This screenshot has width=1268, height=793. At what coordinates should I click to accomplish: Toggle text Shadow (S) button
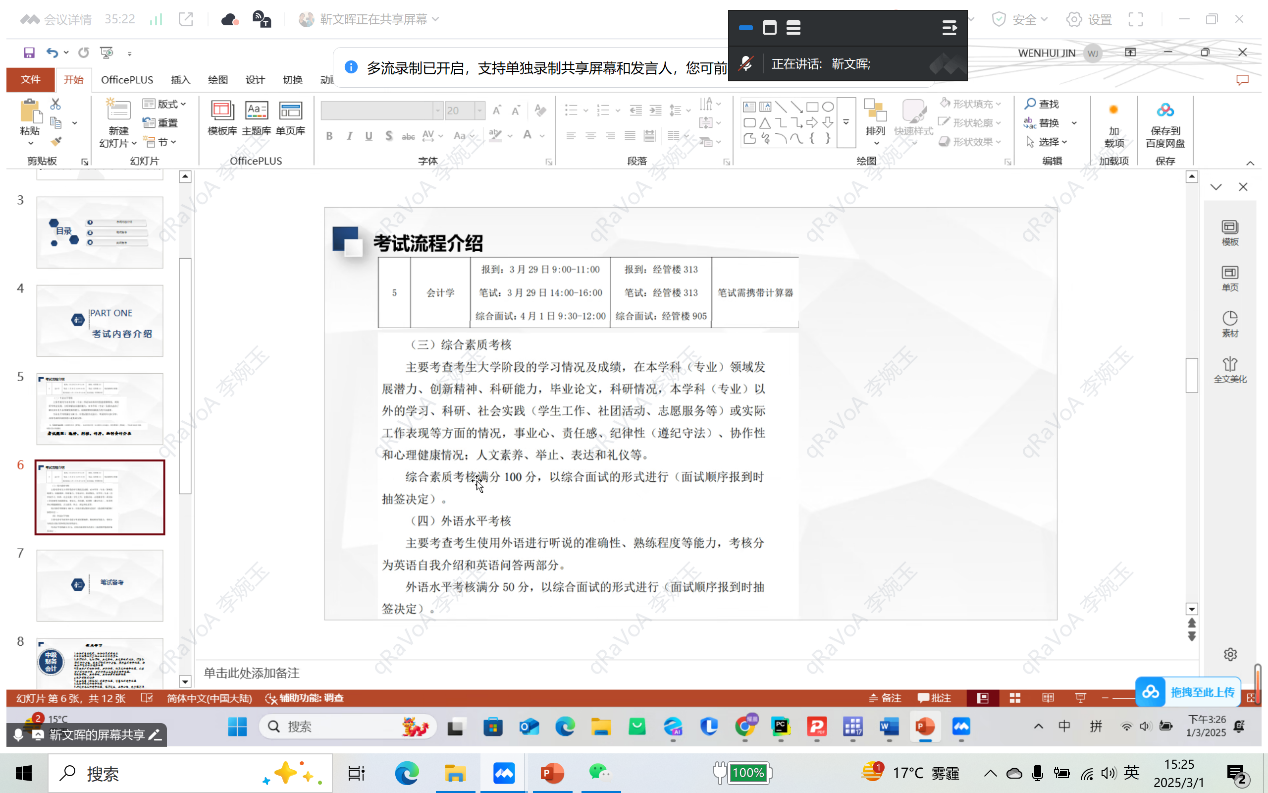(389, 136)
